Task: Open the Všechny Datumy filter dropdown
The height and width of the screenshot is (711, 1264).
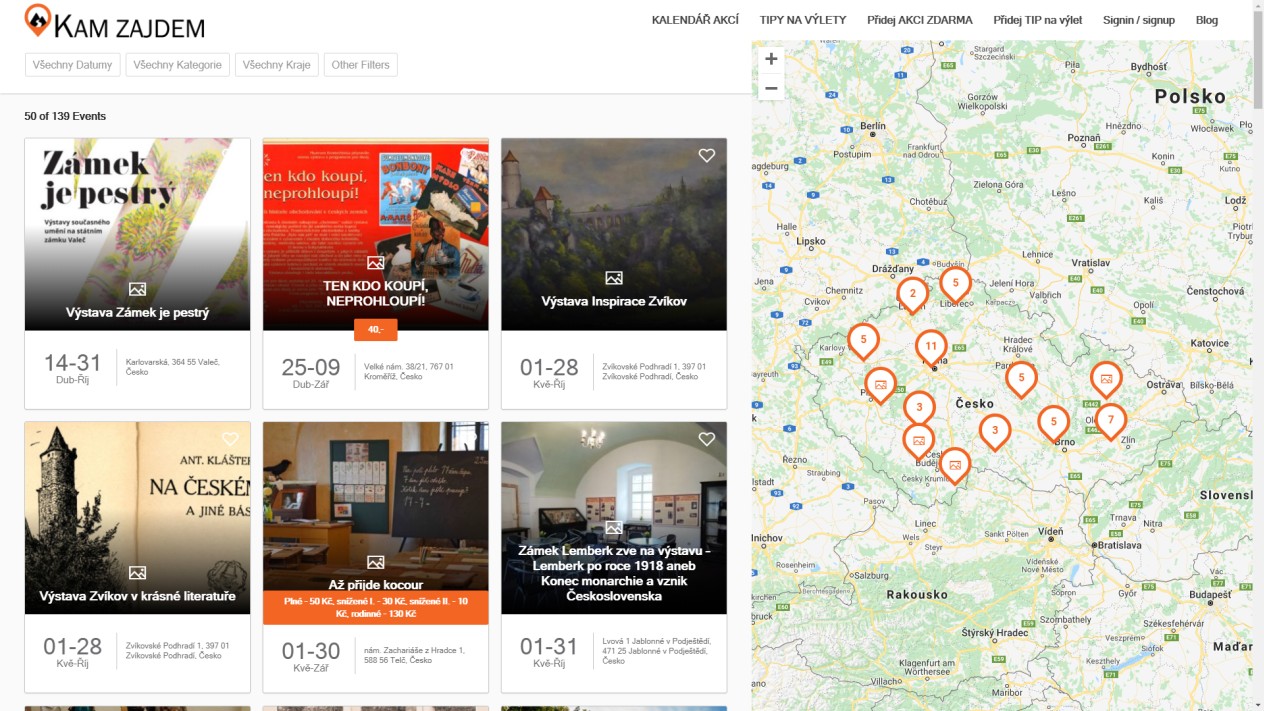Action: pyautogui.click(x=72, y=65)
